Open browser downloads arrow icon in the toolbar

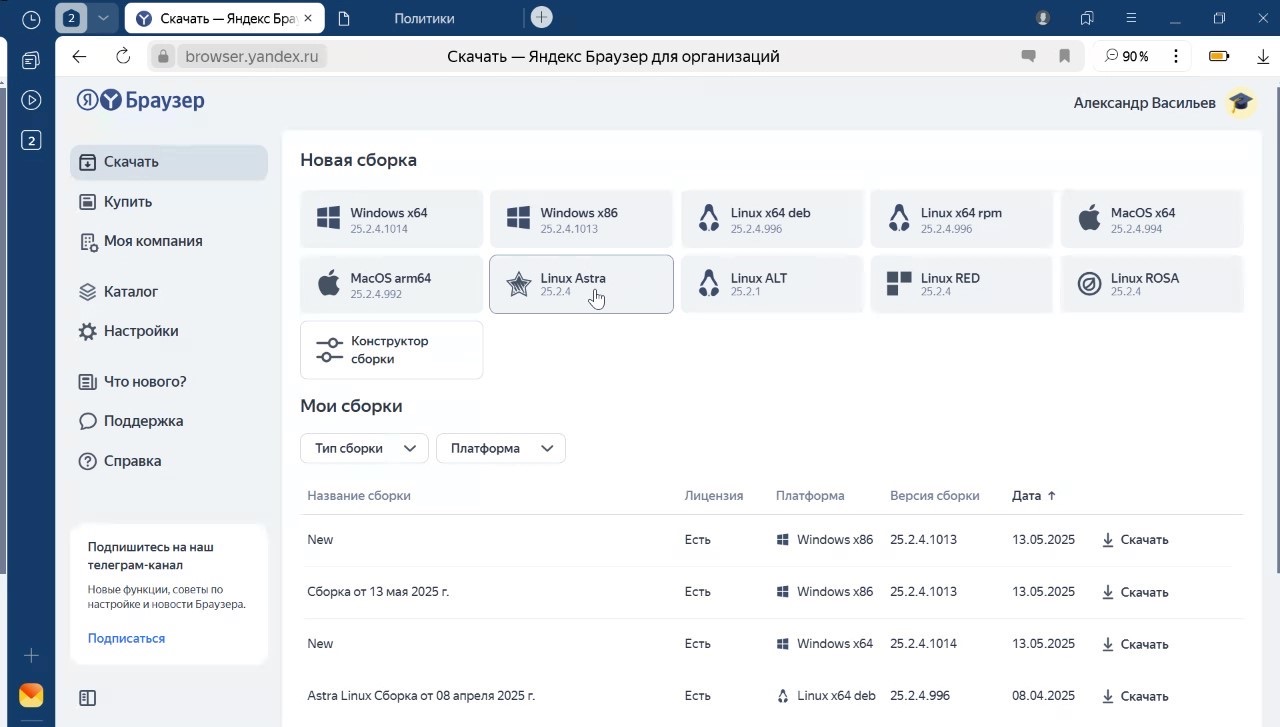point(1263,57)
